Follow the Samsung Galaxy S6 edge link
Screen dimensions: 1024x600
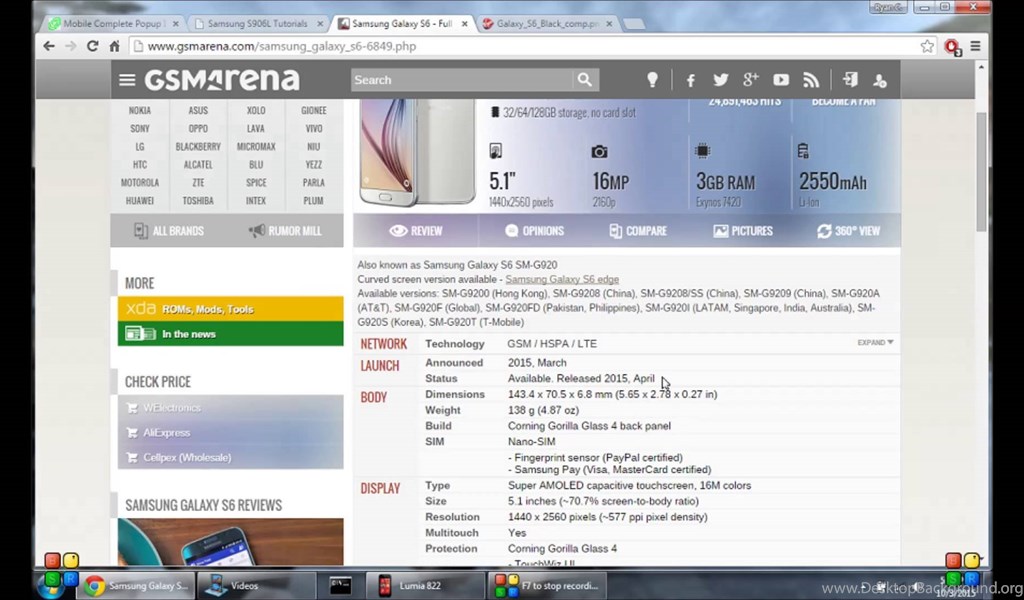(562, 279)
